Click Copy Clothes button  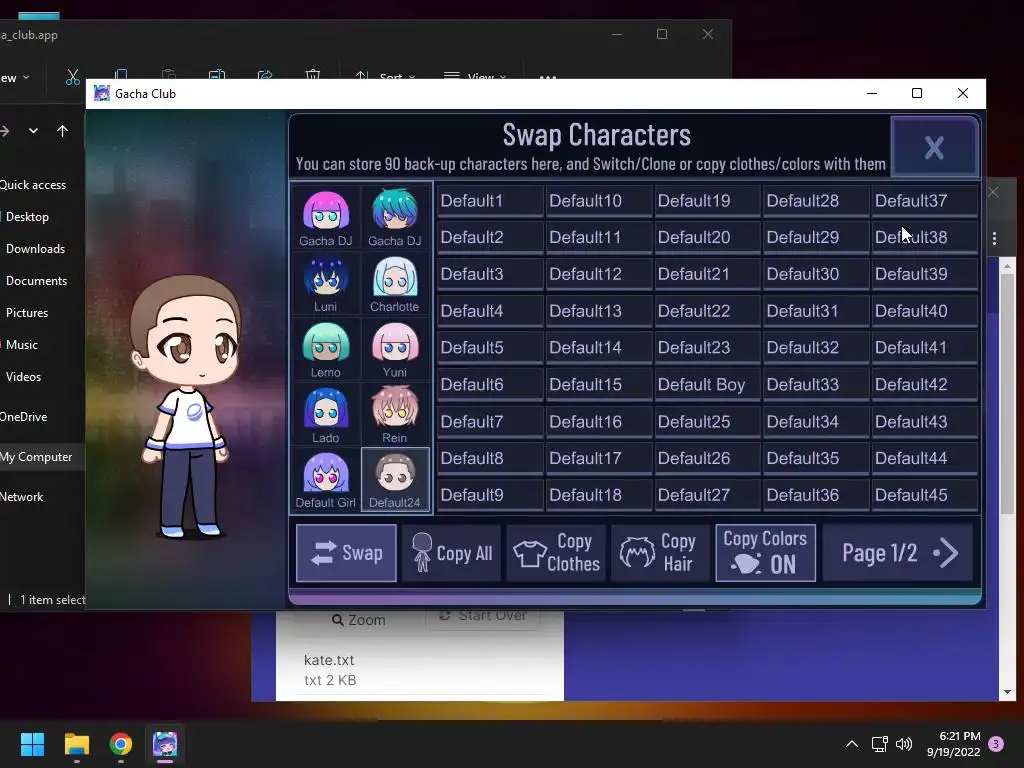[556, 553]
